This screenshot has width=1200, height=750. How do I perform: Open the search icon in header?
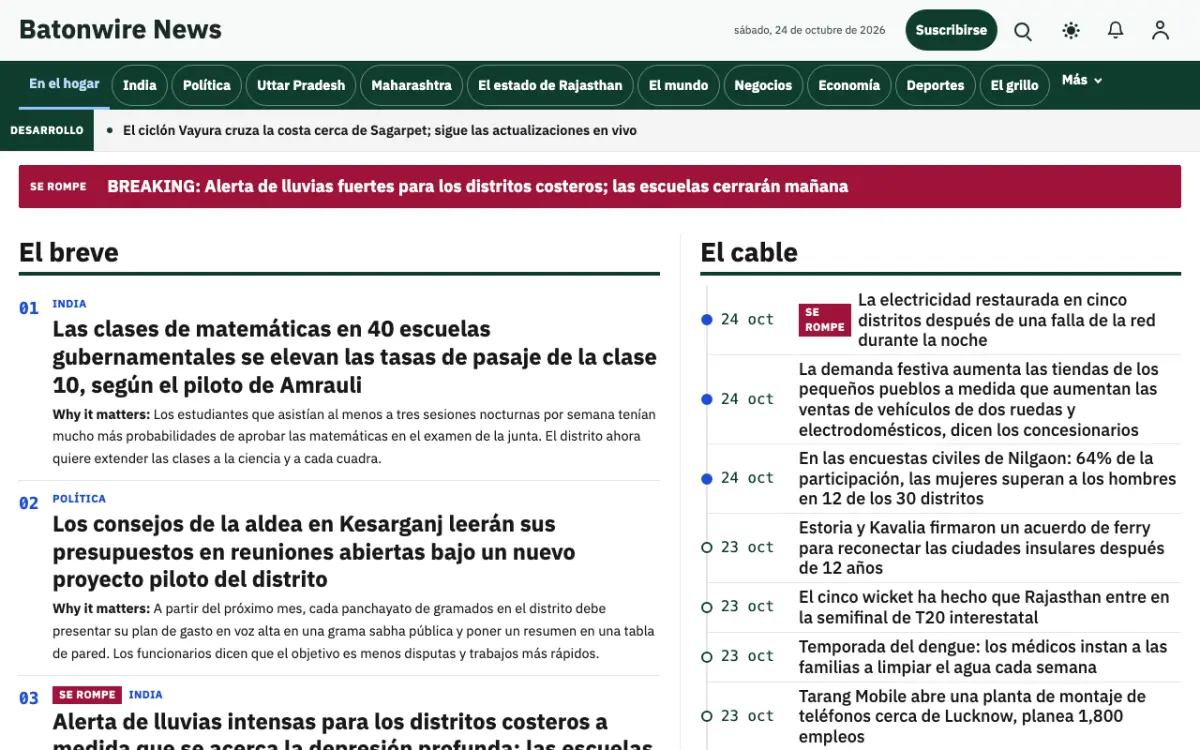tap(1023, 30)
